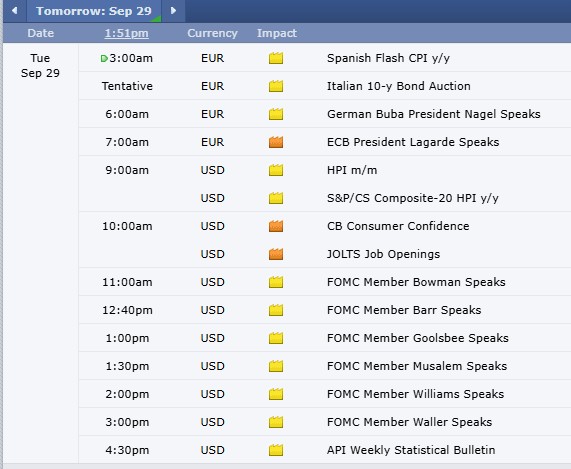Click the Currency column header
Viewport: 571px width, 469px height.
pos(212,33)
